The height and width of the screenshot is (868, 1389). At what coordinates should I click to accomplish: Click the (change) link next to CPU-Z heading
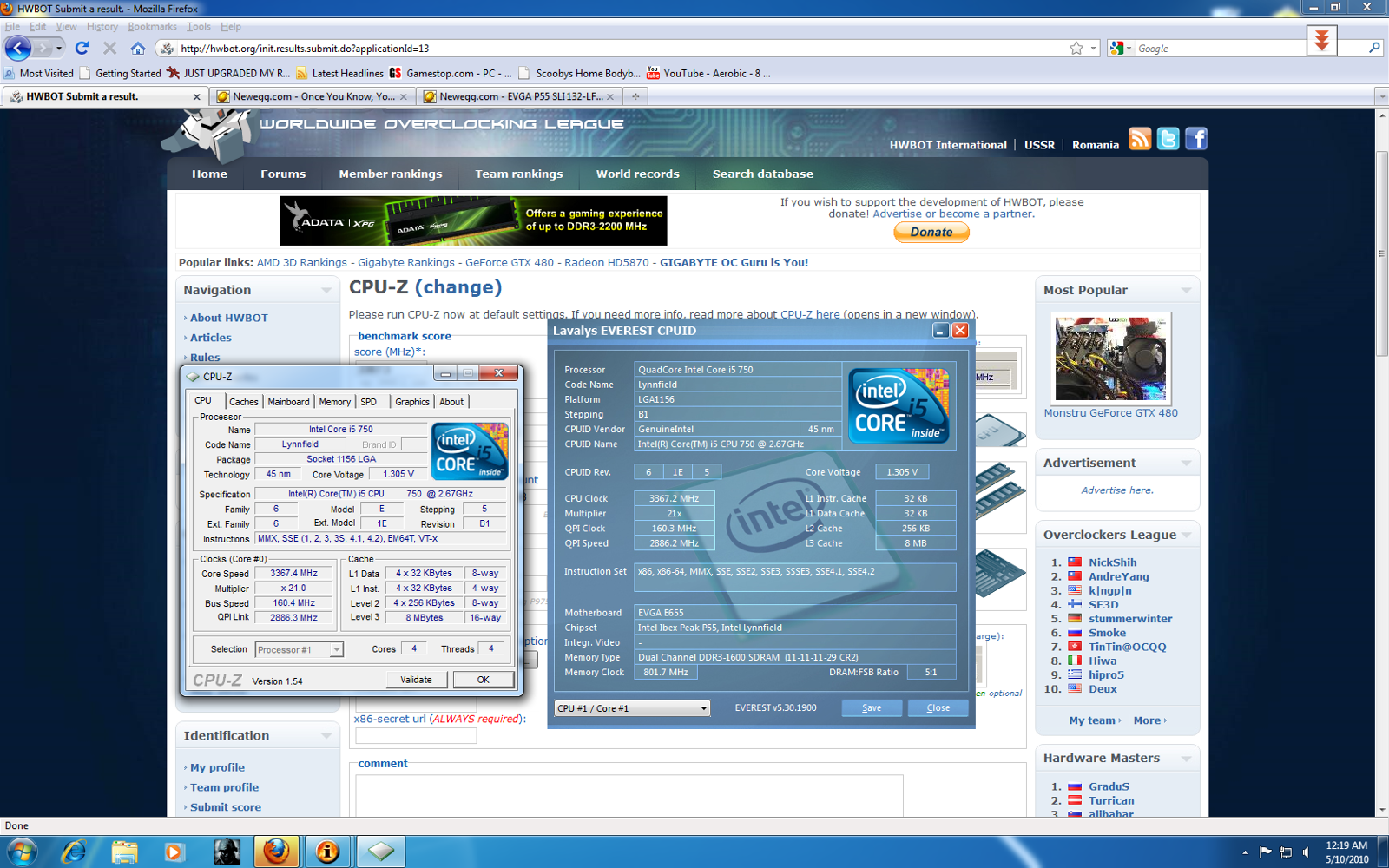458,287
